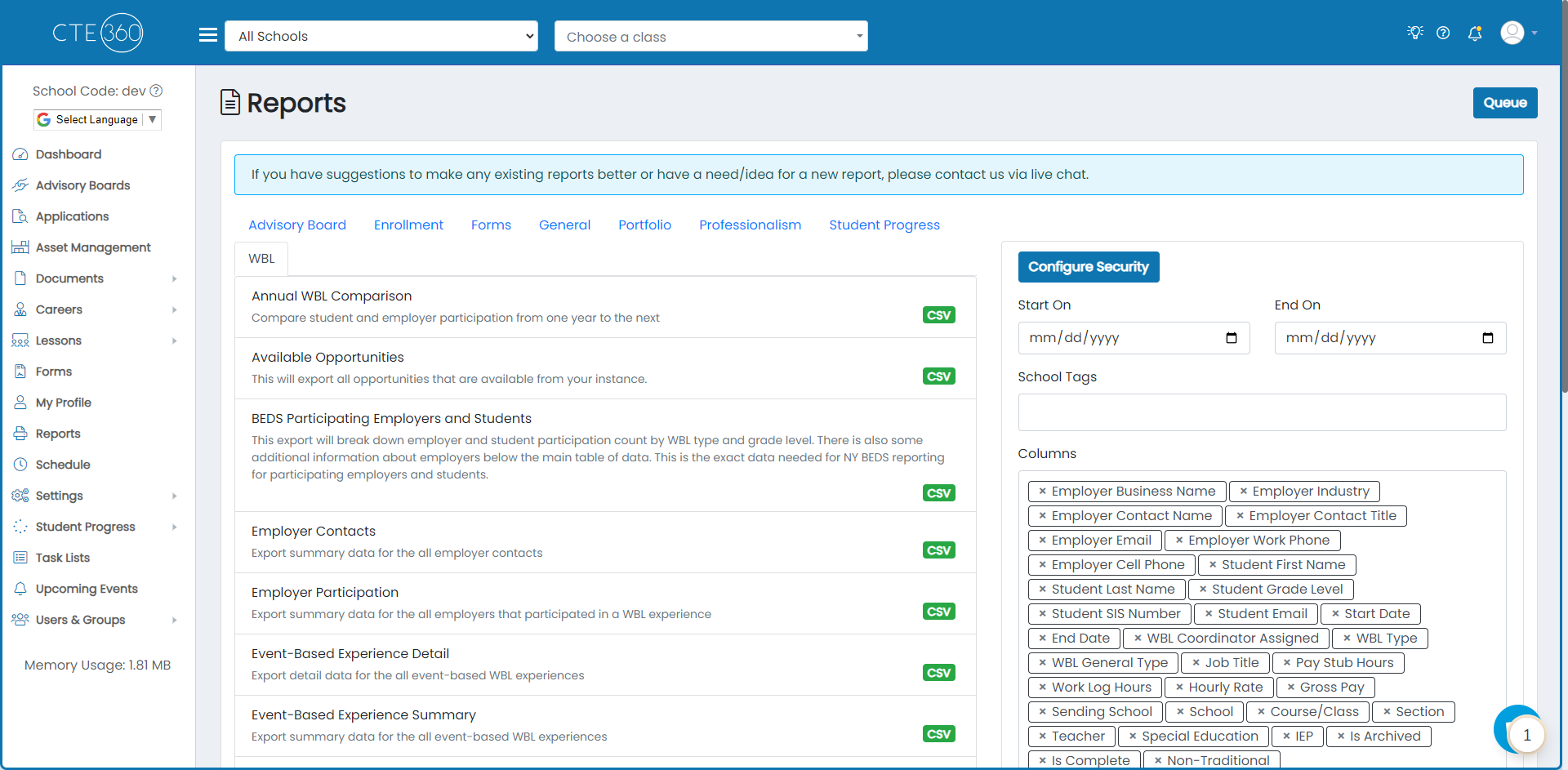Remove Employer Industry column tag
Screen dimensions: 1568x770
pos(1243,491)
